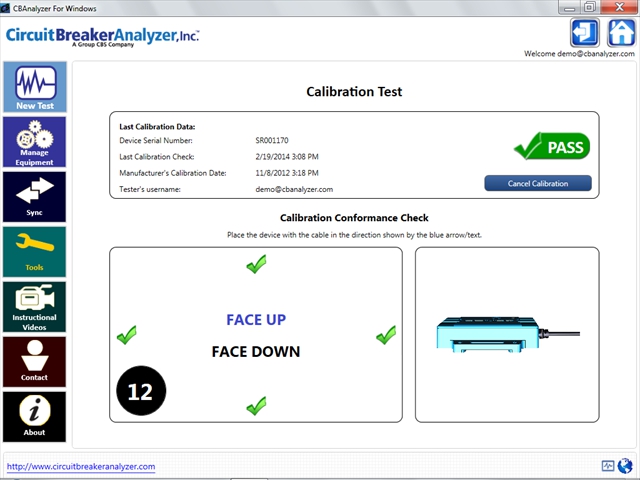Click manufacturer date 11/8/2012 3:18 PM
Screen dimensions: 640x480
[287, 173]
